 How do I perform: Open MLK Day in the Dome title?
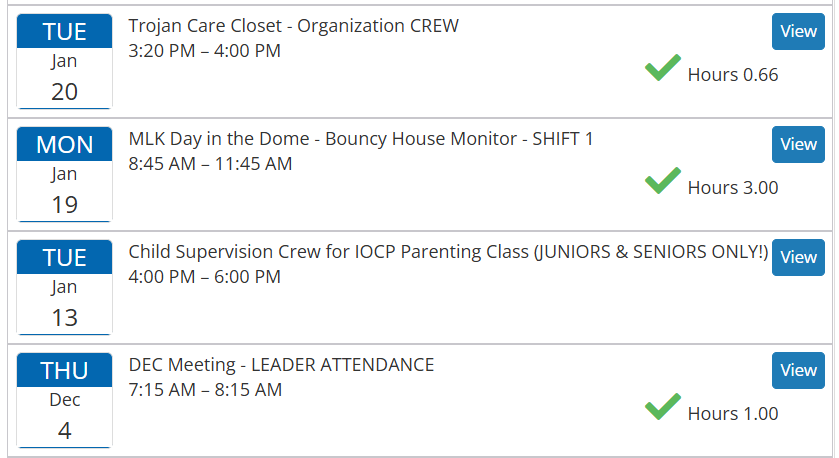point(360,139)
